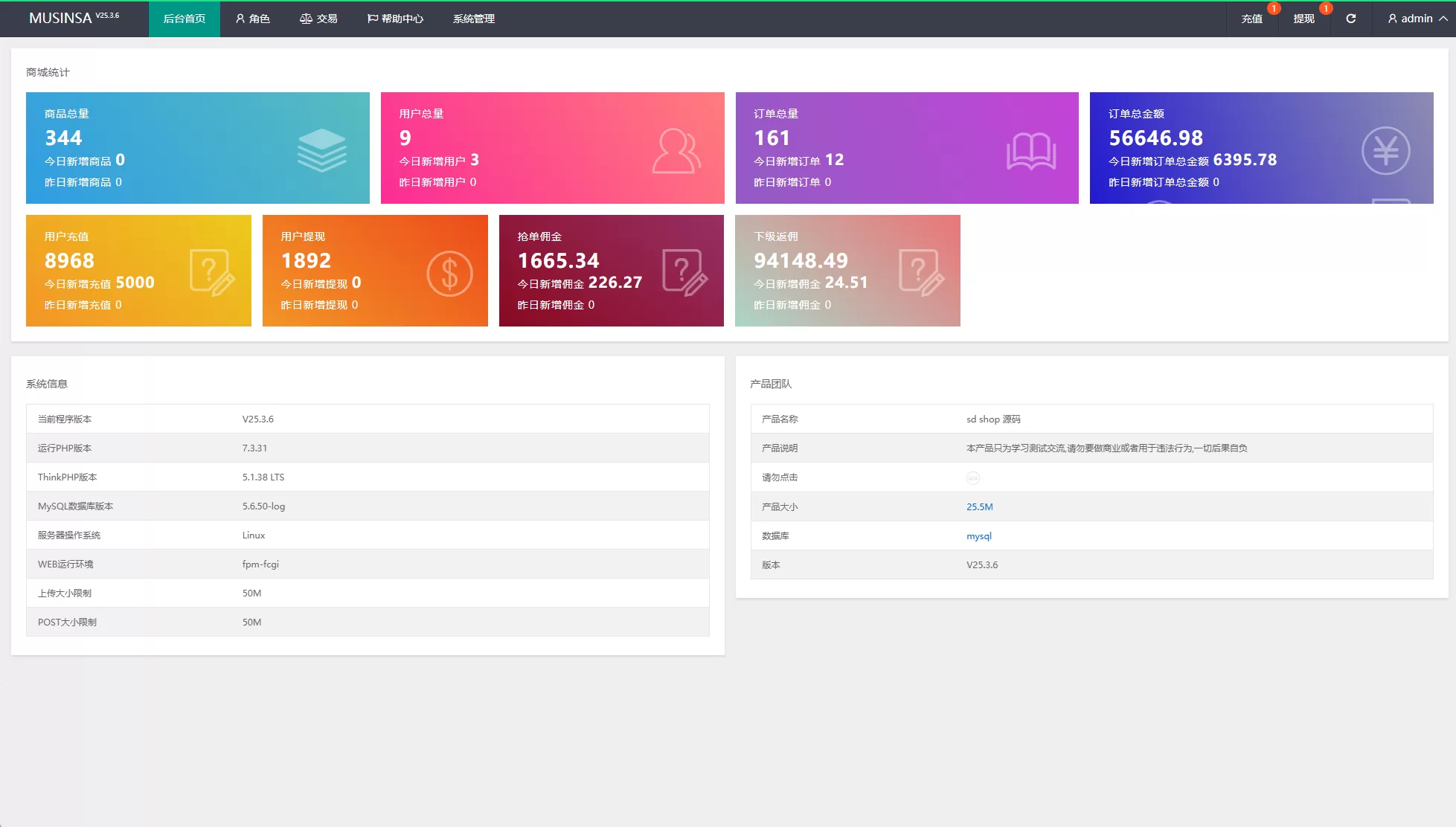Click the edit note icon in 抢单佣金 card

pyautogui.click(x=684, y=273)
